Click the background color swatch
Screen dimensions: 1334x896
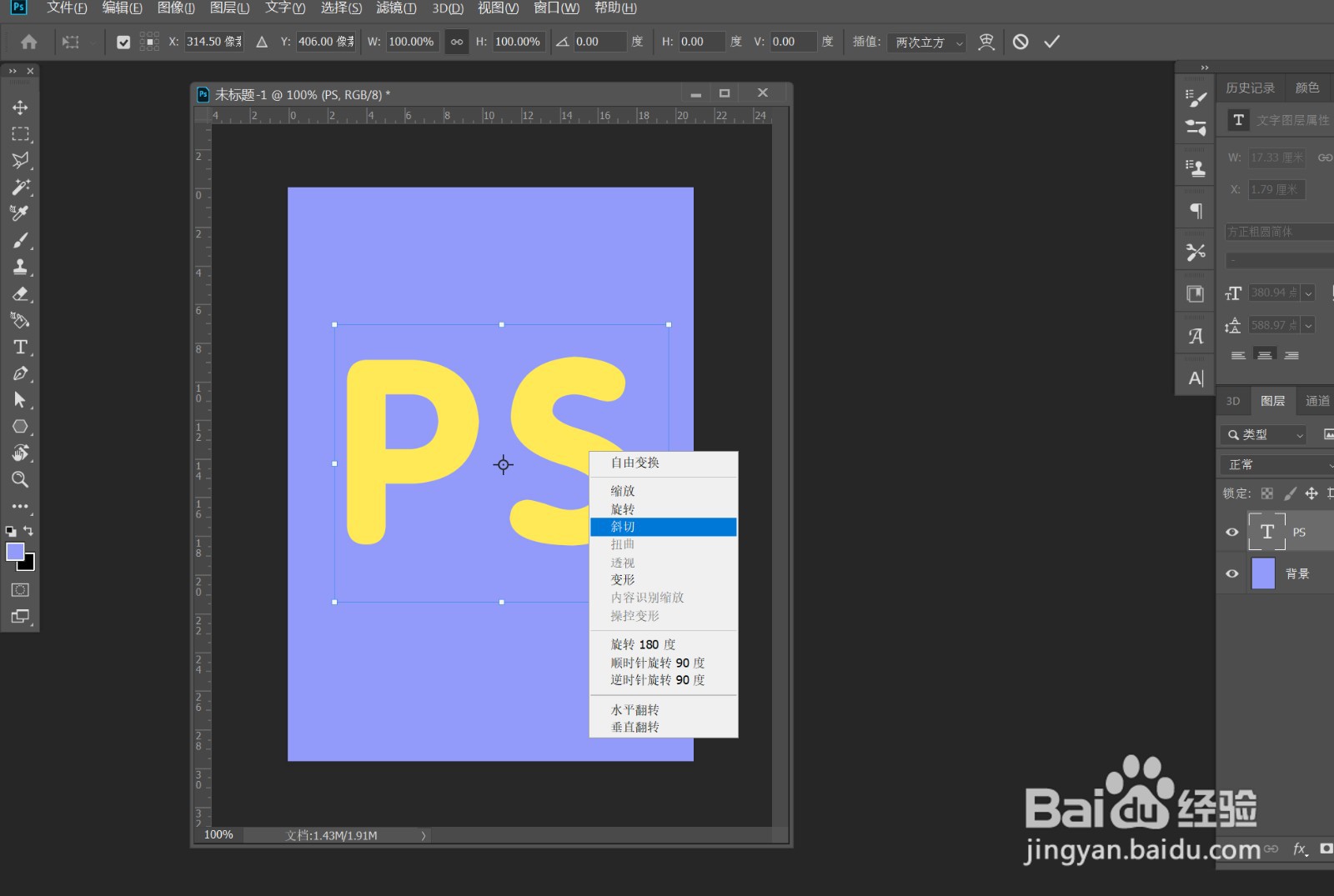point(29,565)
